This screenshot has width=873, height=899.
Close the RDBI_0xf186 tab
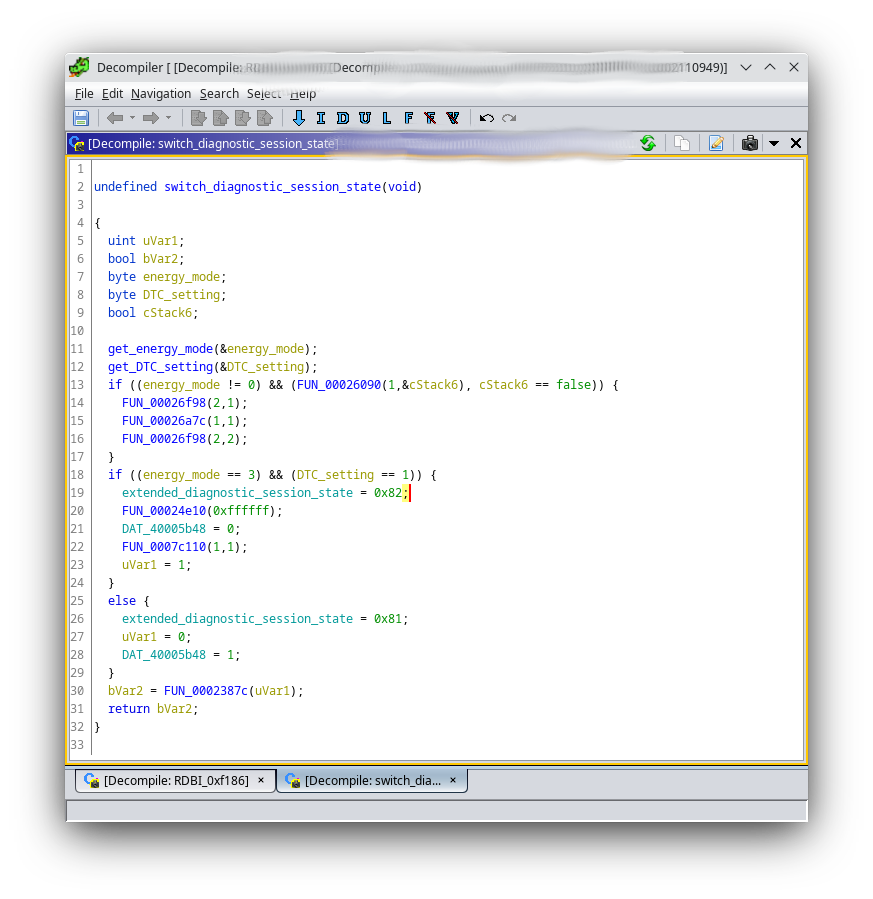[261, 780]
